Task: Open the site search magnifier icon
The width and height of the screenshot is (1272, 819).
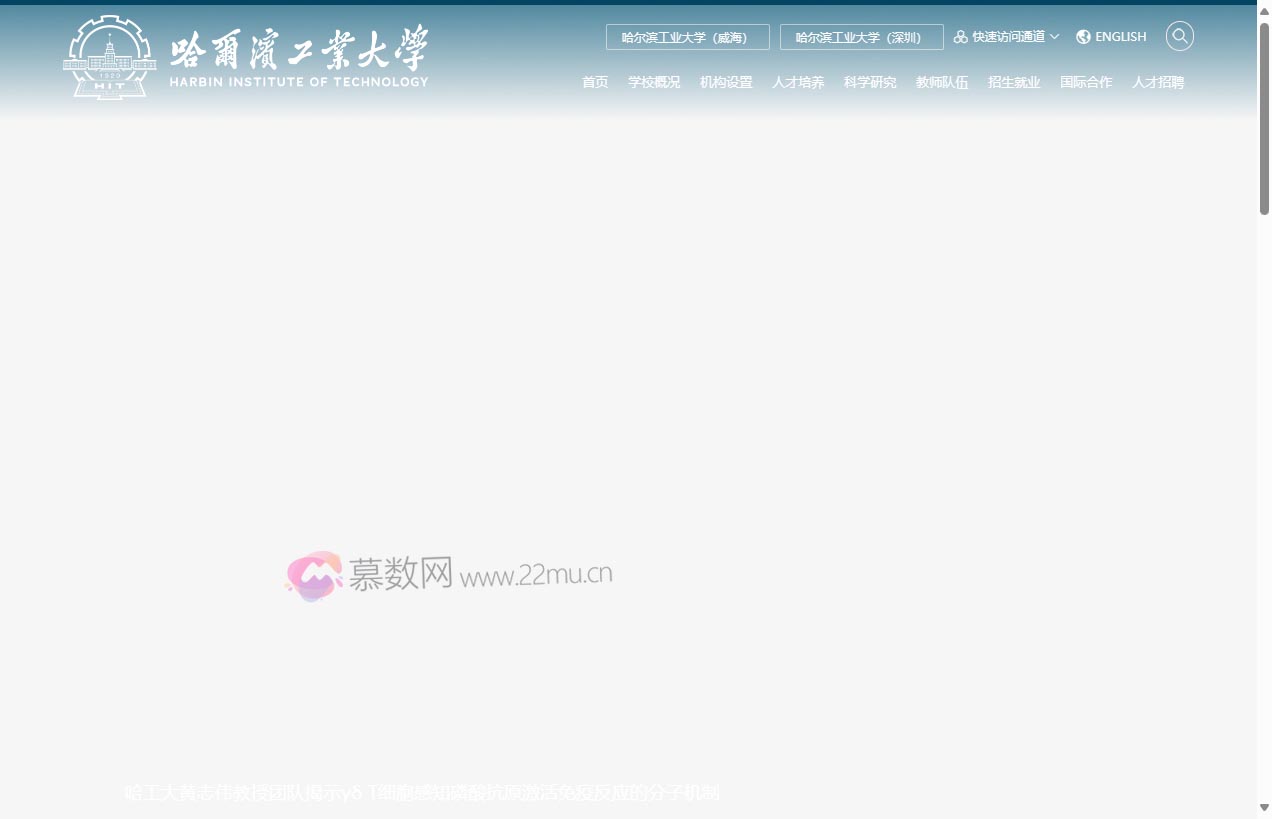Action: click(x=1180, y=36)
